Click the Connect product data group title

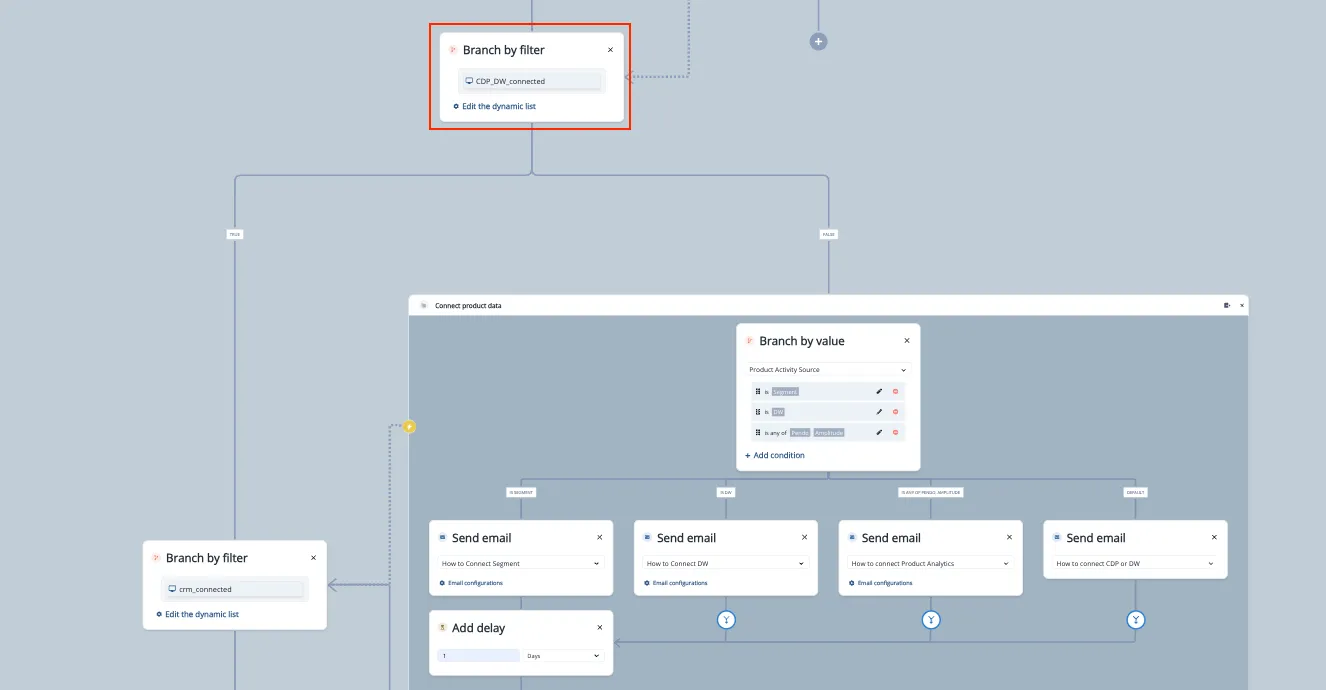tap(468, 306)
